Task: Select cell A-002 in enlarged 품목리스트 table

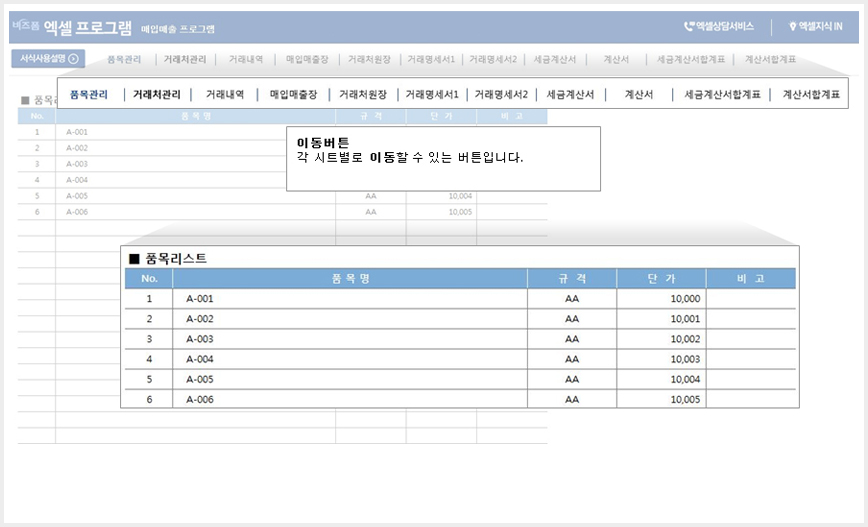Action: (x=350, y=319)
